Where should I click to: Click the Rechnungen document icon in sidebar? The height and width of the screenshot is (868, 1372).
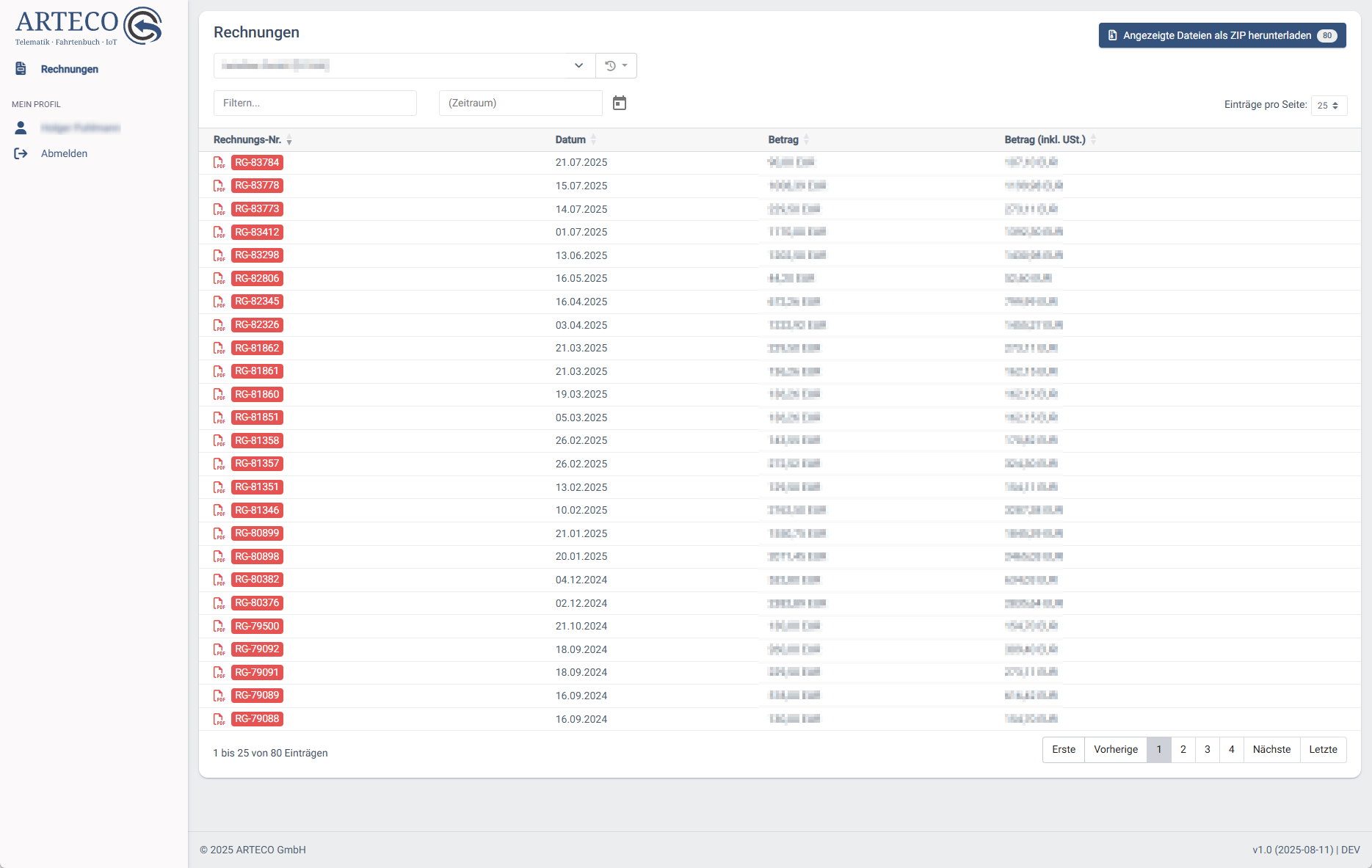[21, 69]
